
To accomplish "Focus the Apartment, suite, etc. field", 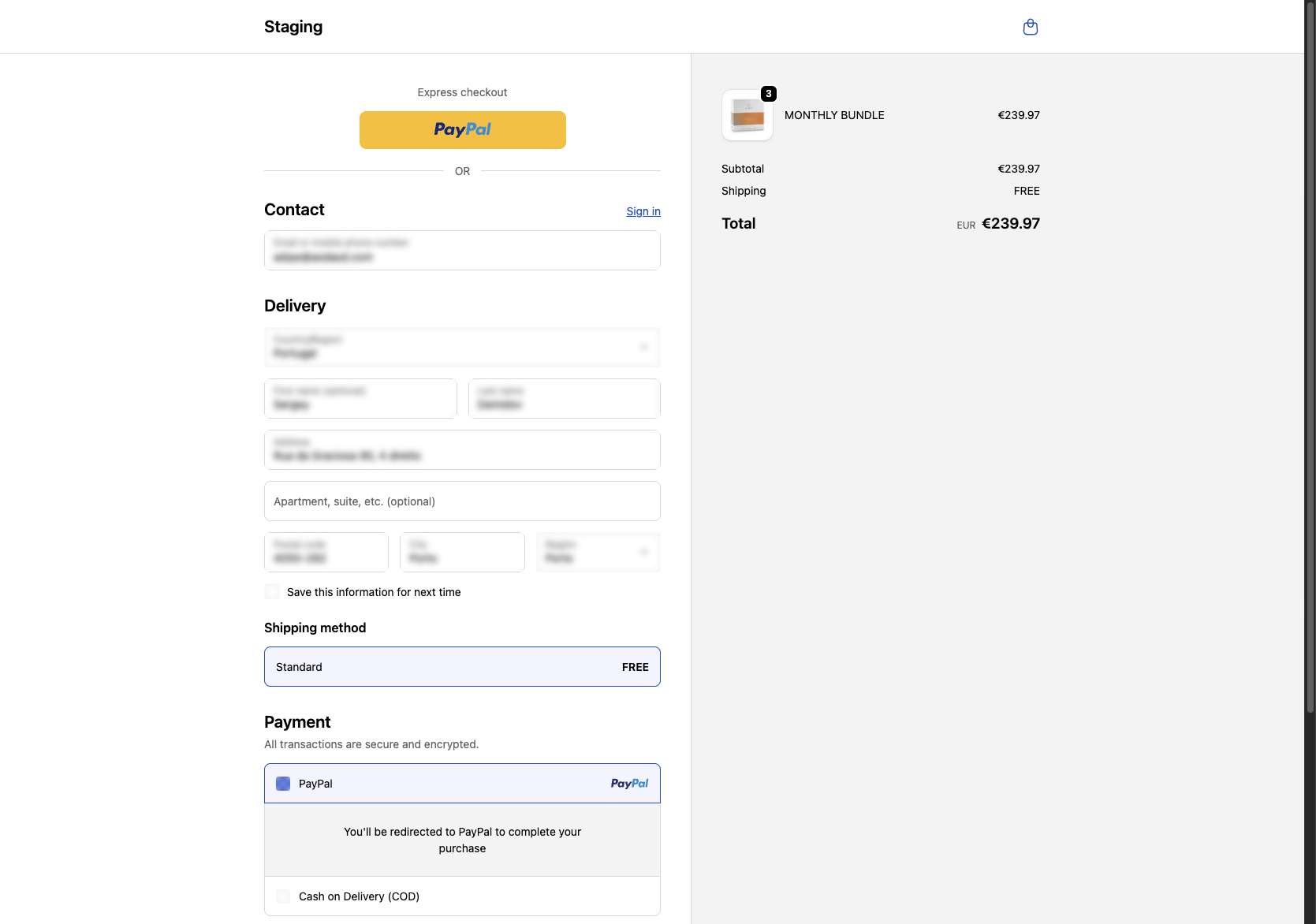I will point(461,501).
